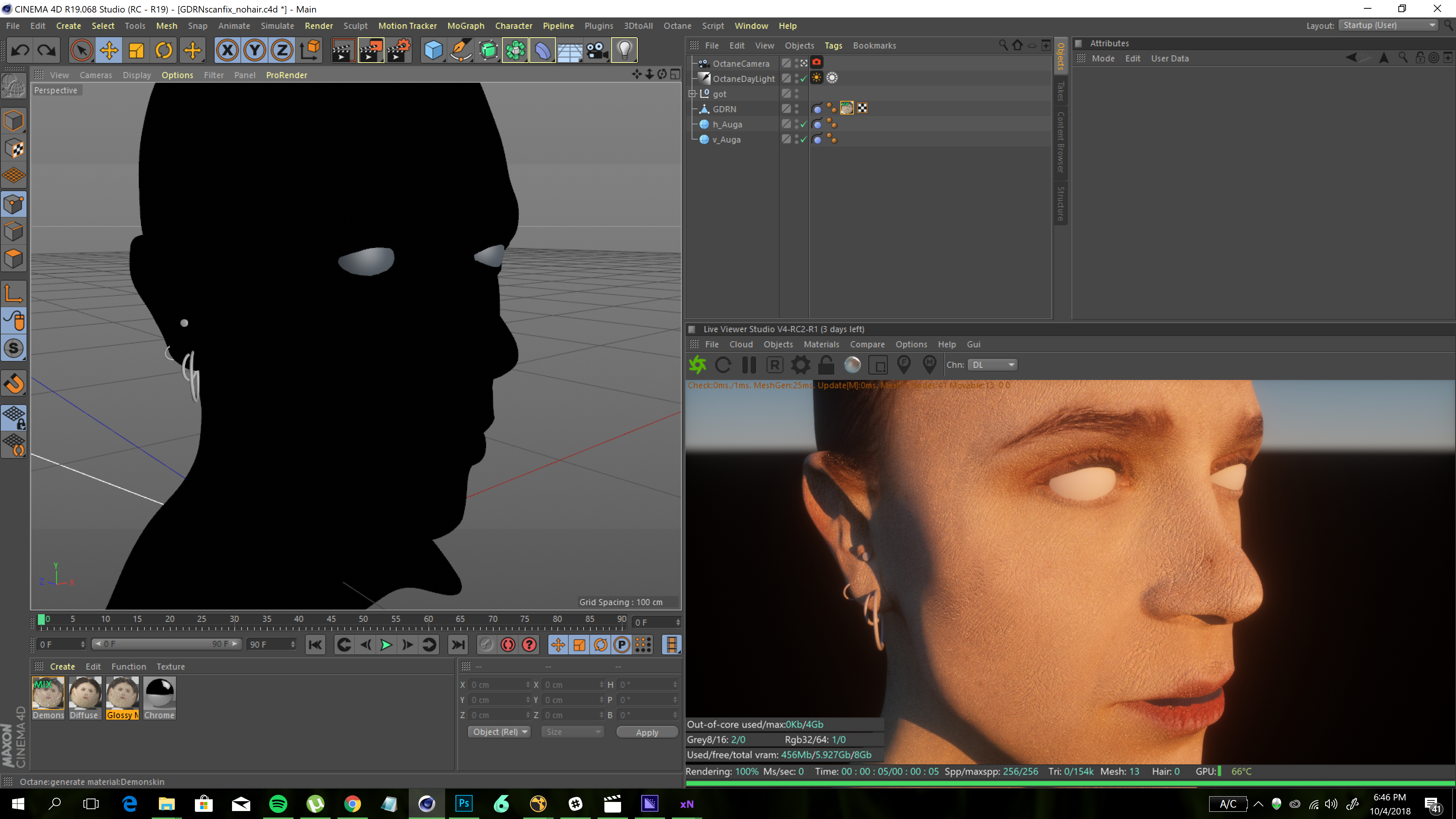Click the Live Selection tool

82,50
